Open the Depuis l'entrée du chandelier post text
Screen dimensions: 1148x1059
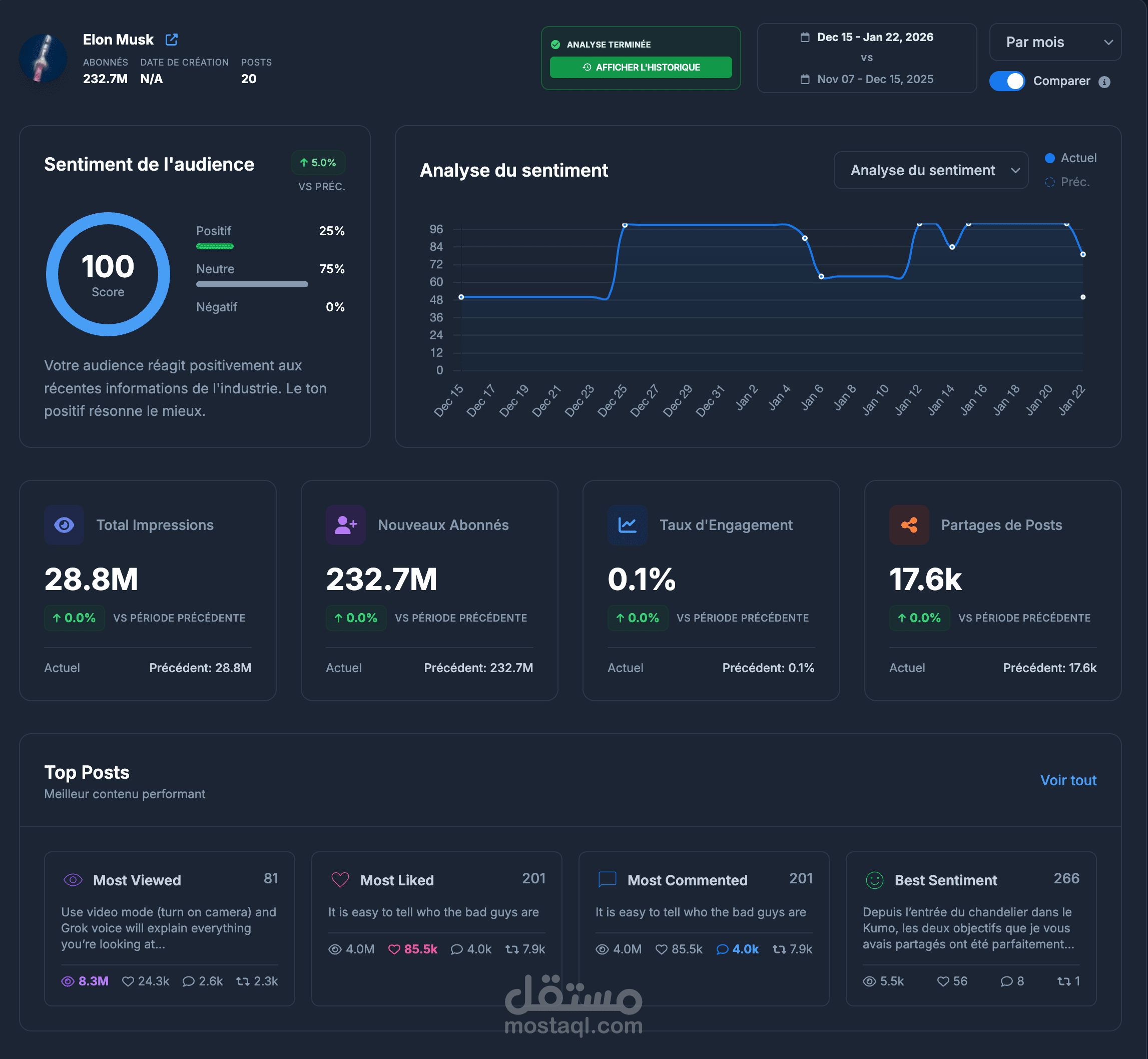[968, 928]
